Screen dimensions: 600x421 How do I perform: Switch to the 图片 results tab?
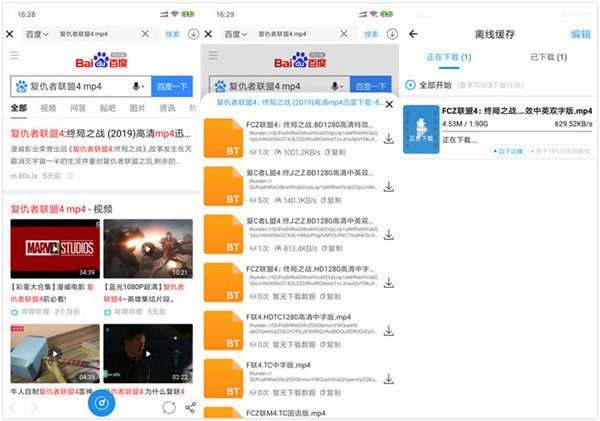pyautogui.click(x=138, y=108)
